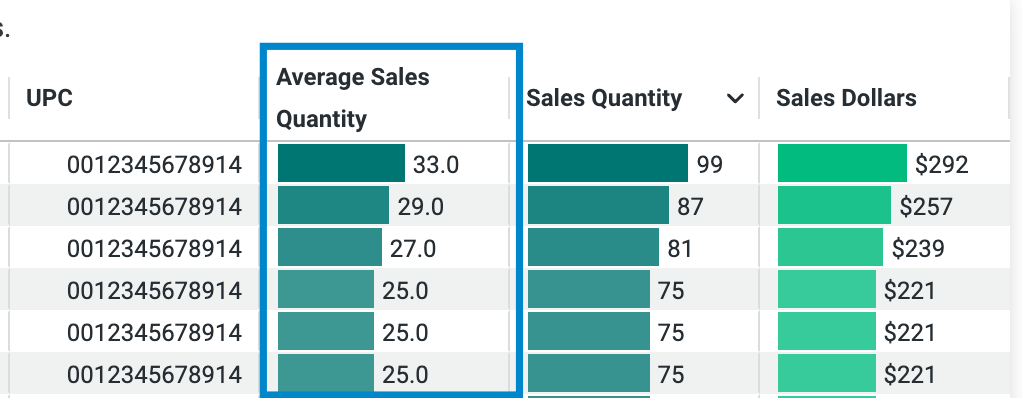1022x398 pixels.
Task: Click the $239 value text
Action: pyautogui.click(x=918, y=248)
